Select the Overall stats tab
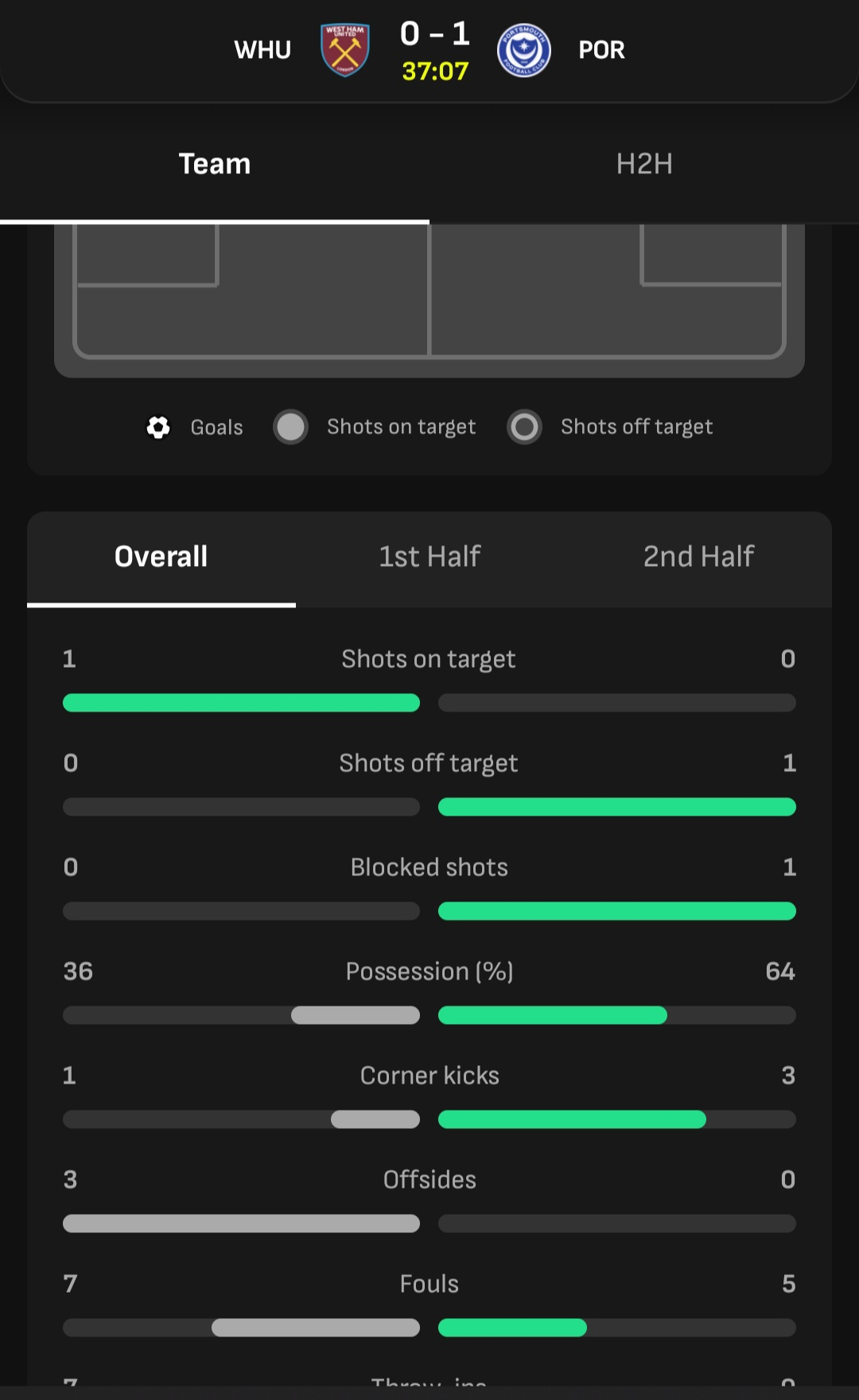 (x=161, y=557)
